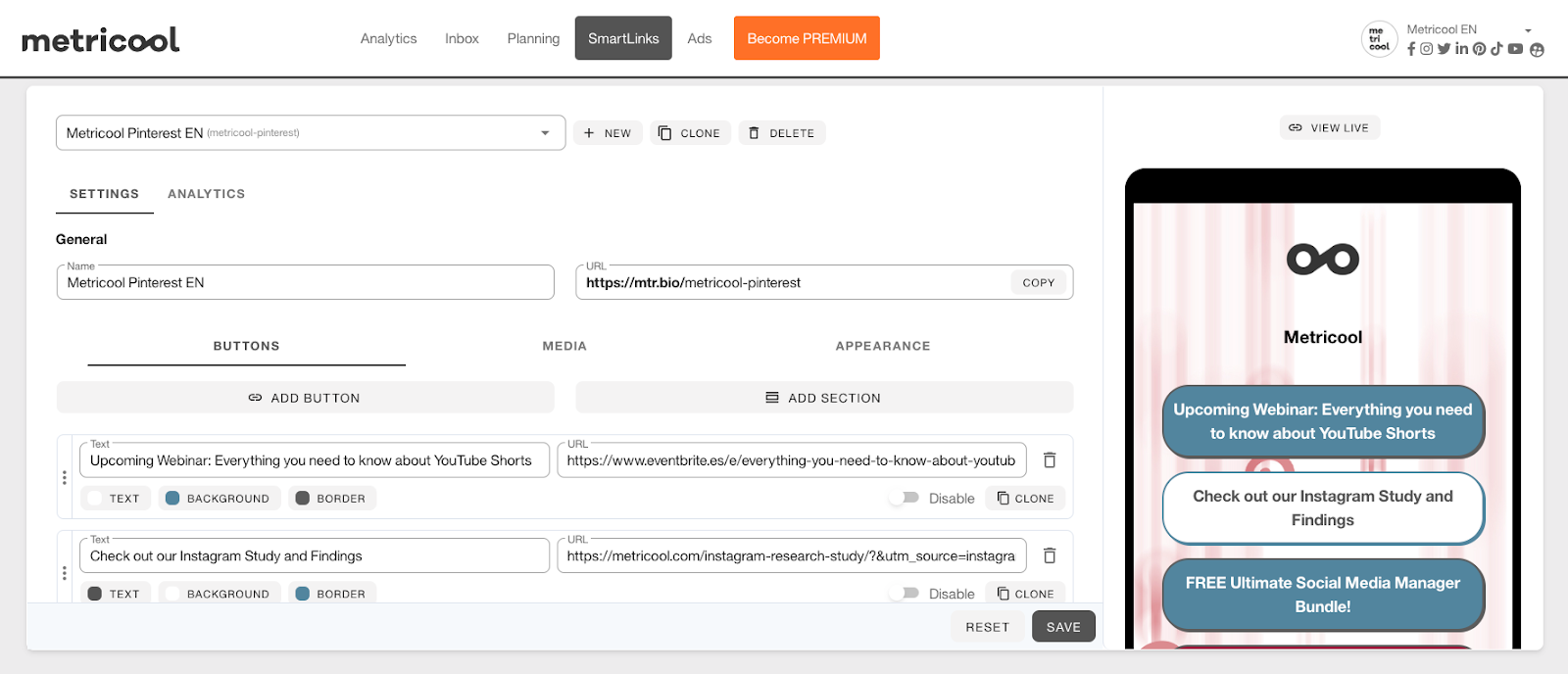Click the Pinterest icon in header
Screen dimensions: 1568x674
(x=1480, y=49)
